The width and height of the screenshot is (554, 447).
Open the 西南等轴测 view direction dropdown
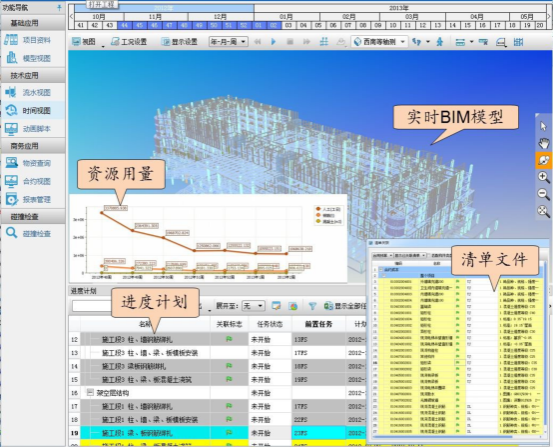tap(379, 42)
